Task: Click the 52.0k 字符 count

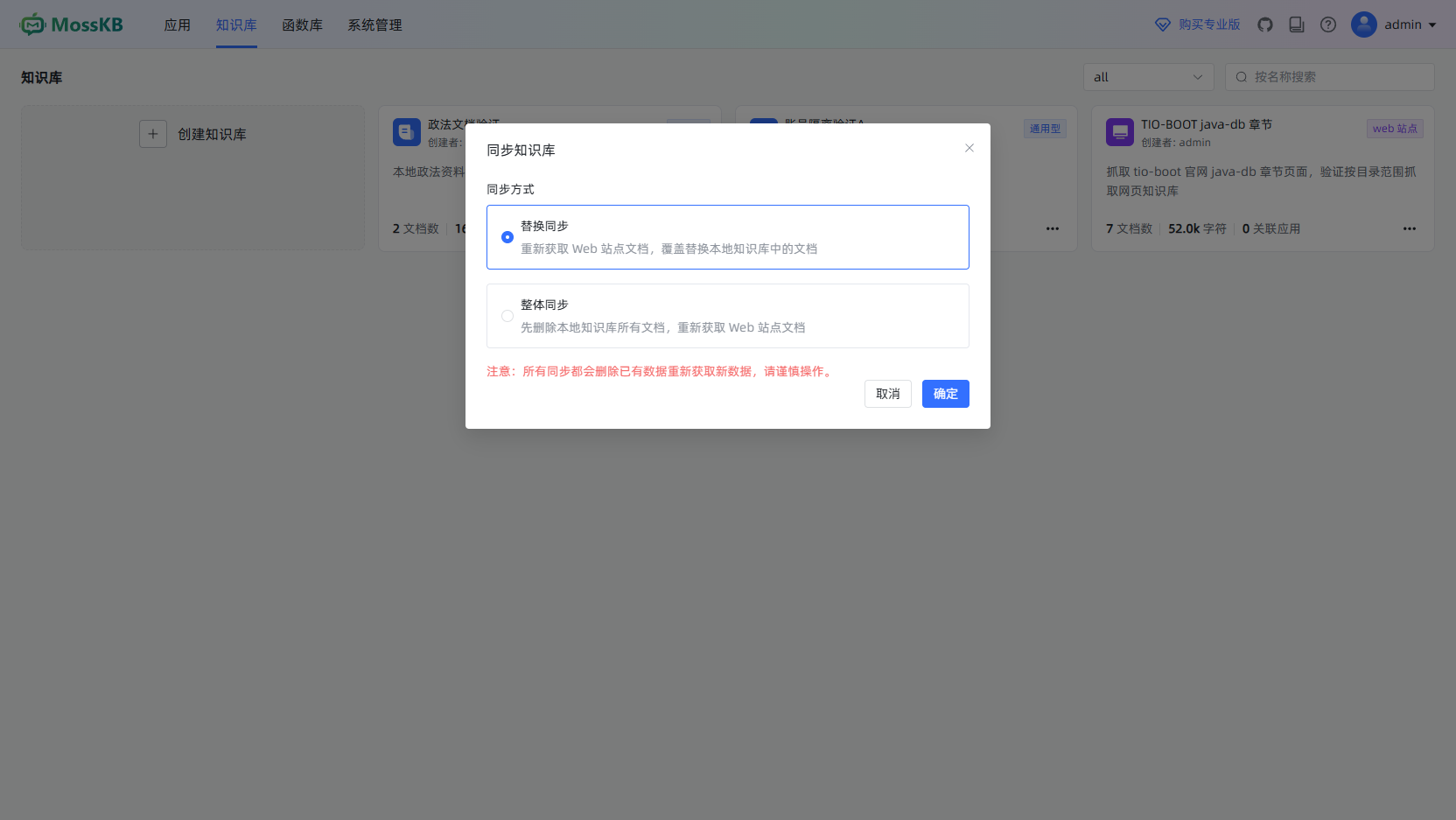Action: (x=1197, y=228)
